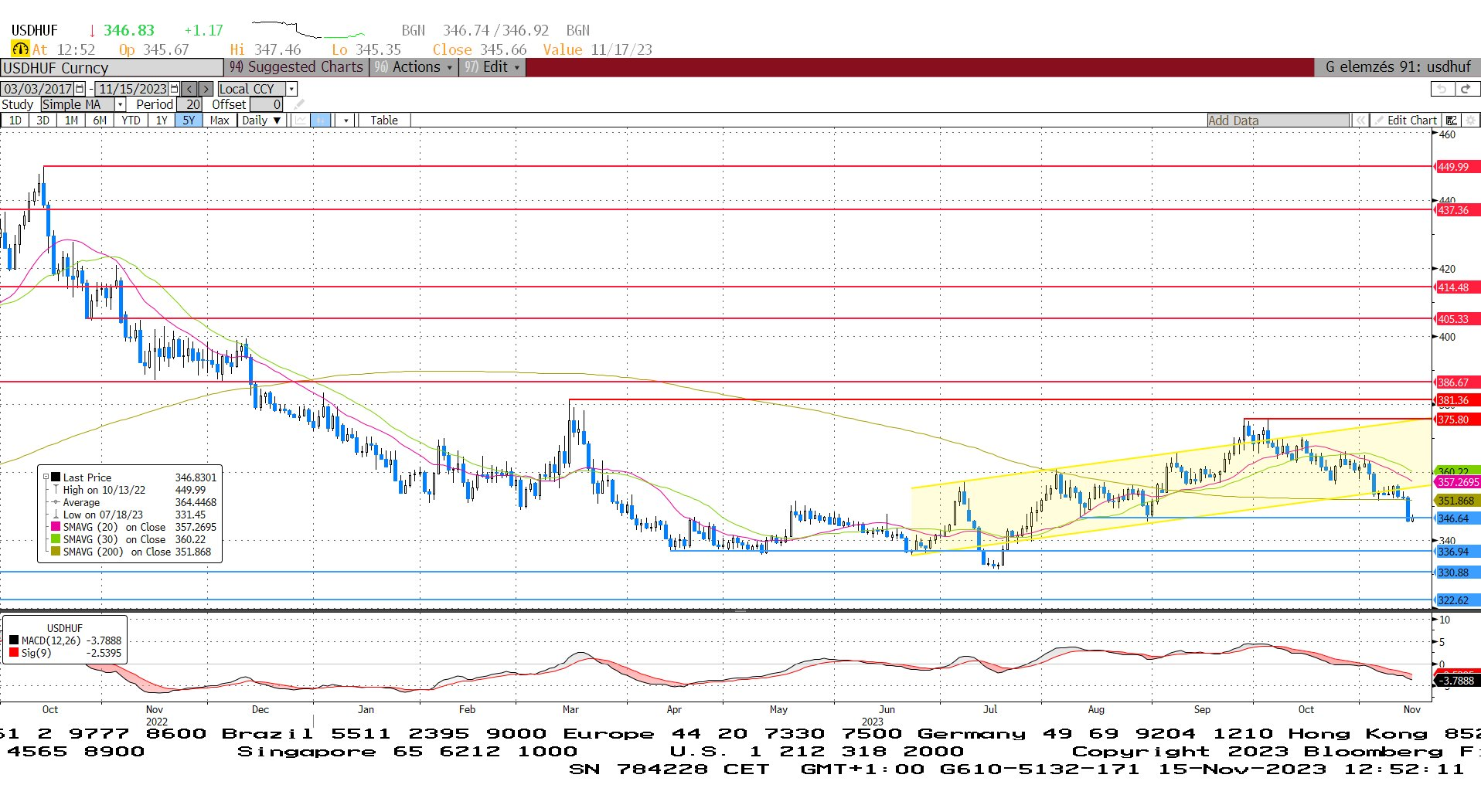Image resolution: width=1481 pixels, height=812 pixels.
Task: Shift the date range backward
Action: pos(189,89)
